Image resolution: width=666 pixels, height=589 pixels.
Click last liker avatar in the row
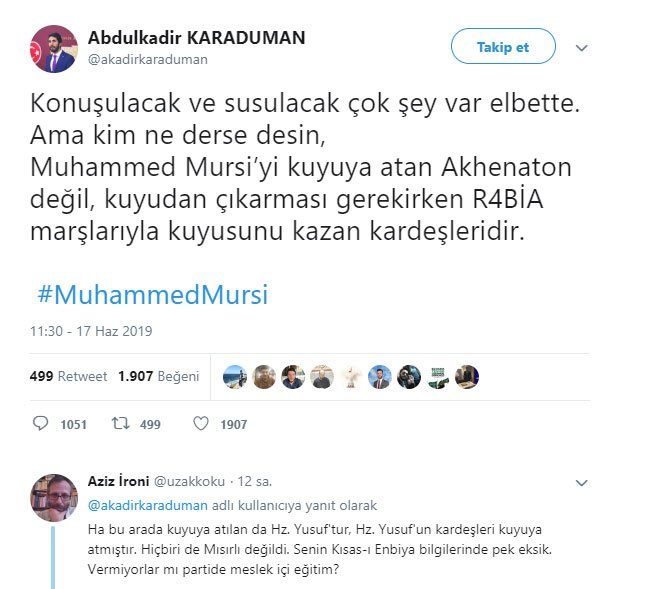pos(467,377)
